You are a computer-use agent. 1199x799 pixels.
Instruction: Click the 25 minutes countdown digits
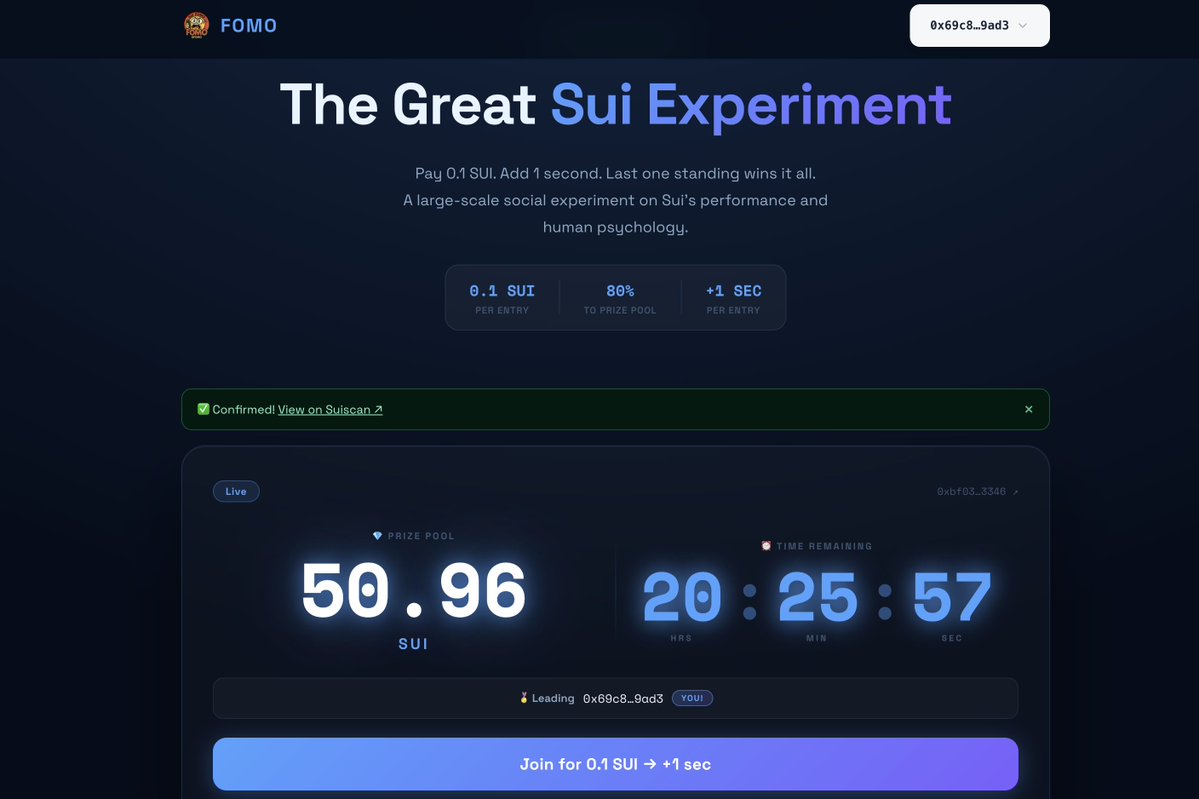click(817, 596)
